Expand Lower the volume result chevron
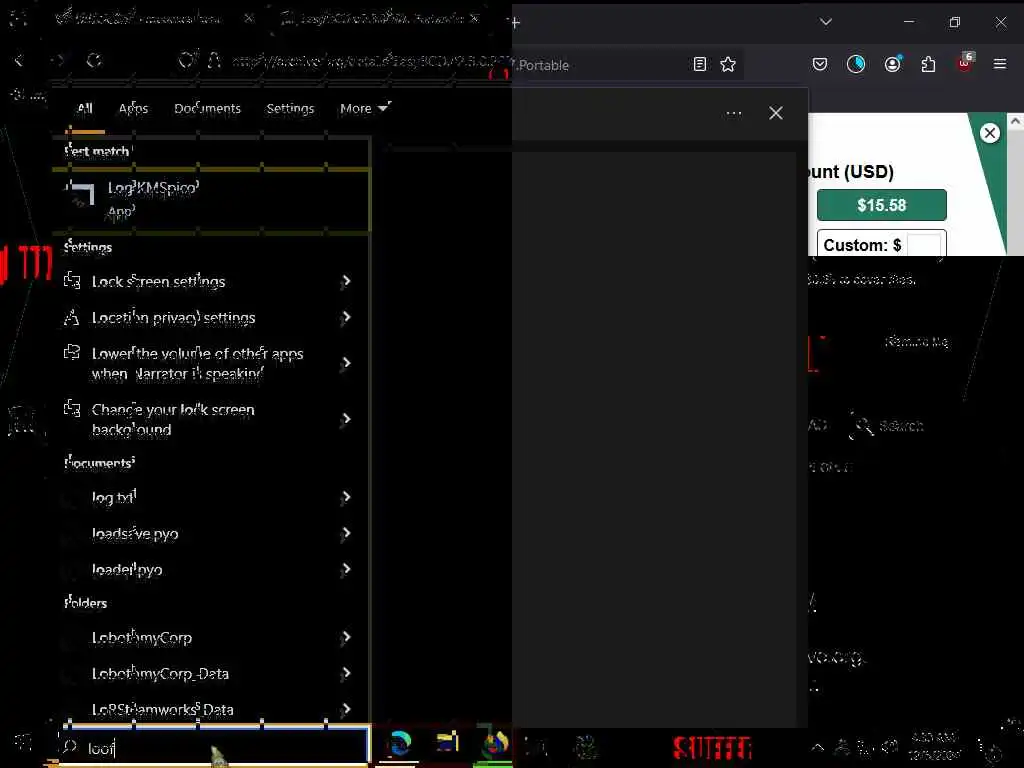This screenshot has height=768, width=1024. 346,364
